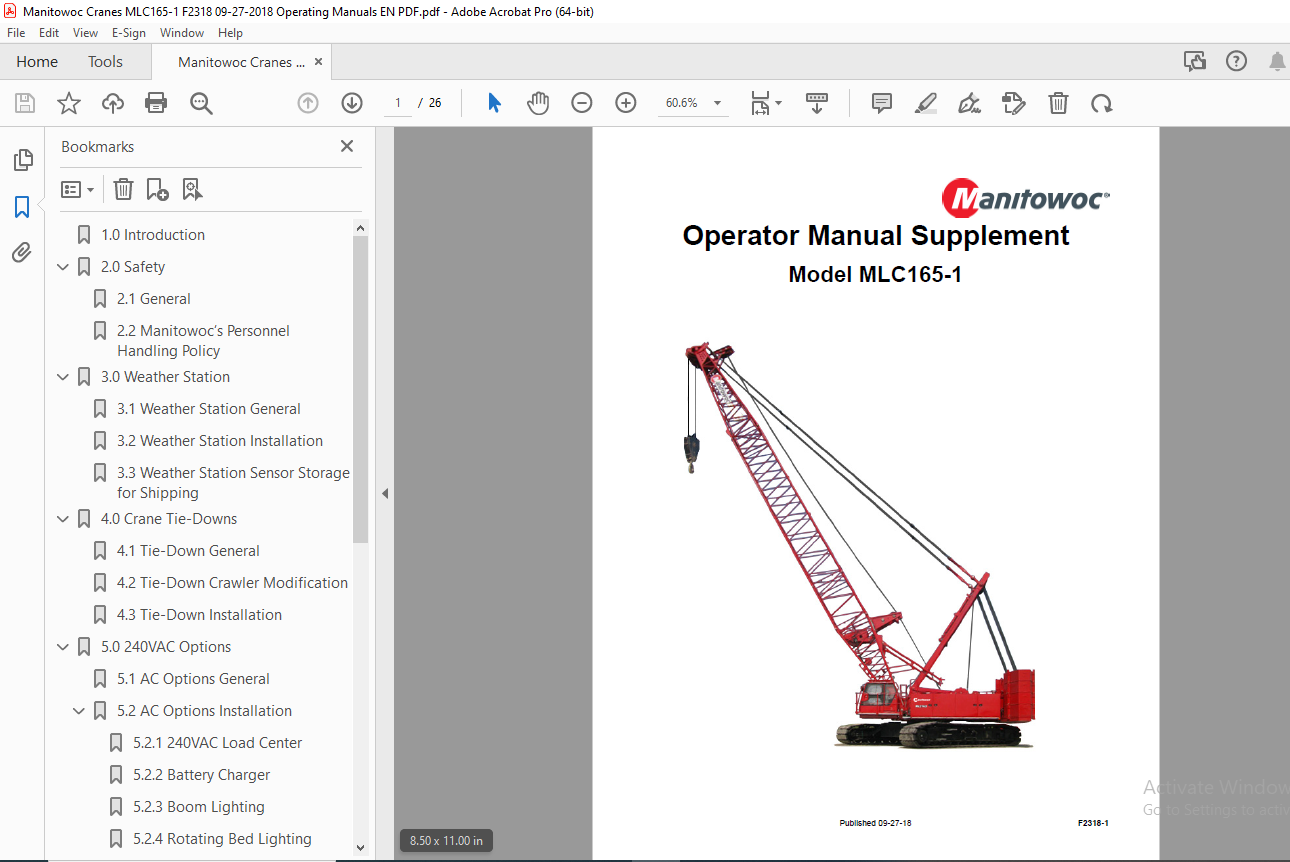The image size is (1290, 862).
Task: Collapse the navigation pane with side arrow
Action: (x=385, y=493)
